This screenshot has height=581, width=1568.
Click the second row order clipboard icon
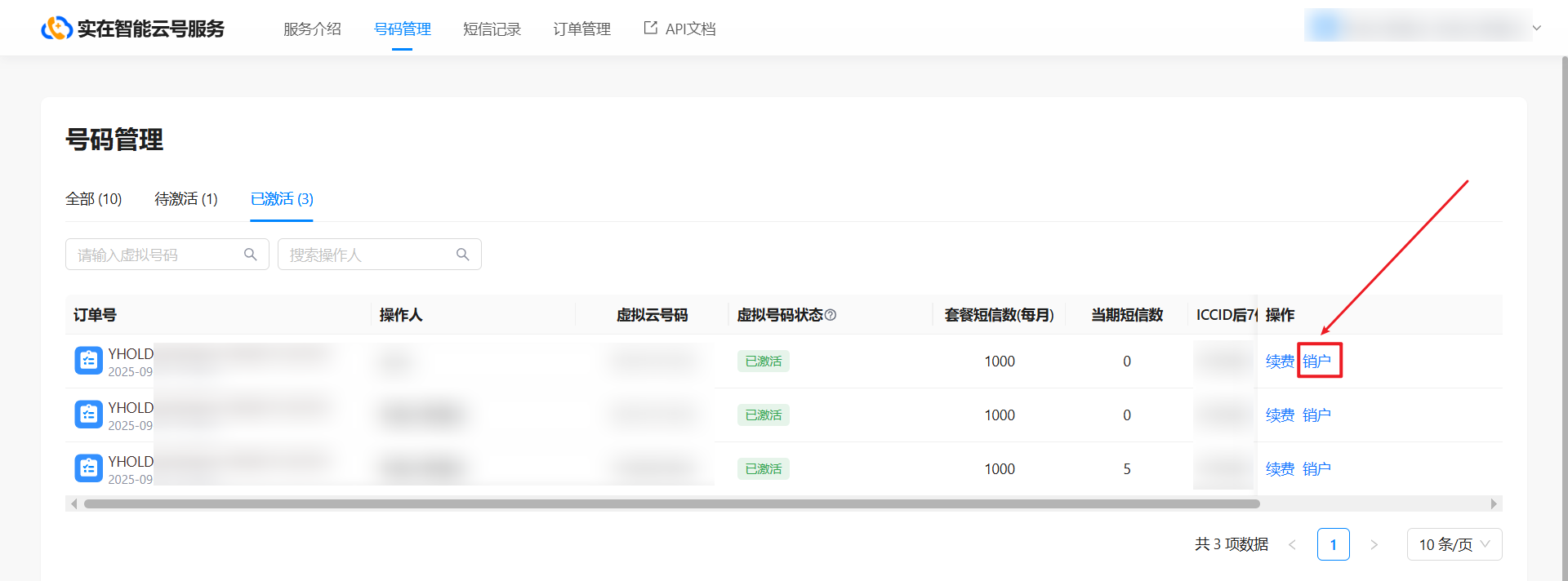[88, 415]
